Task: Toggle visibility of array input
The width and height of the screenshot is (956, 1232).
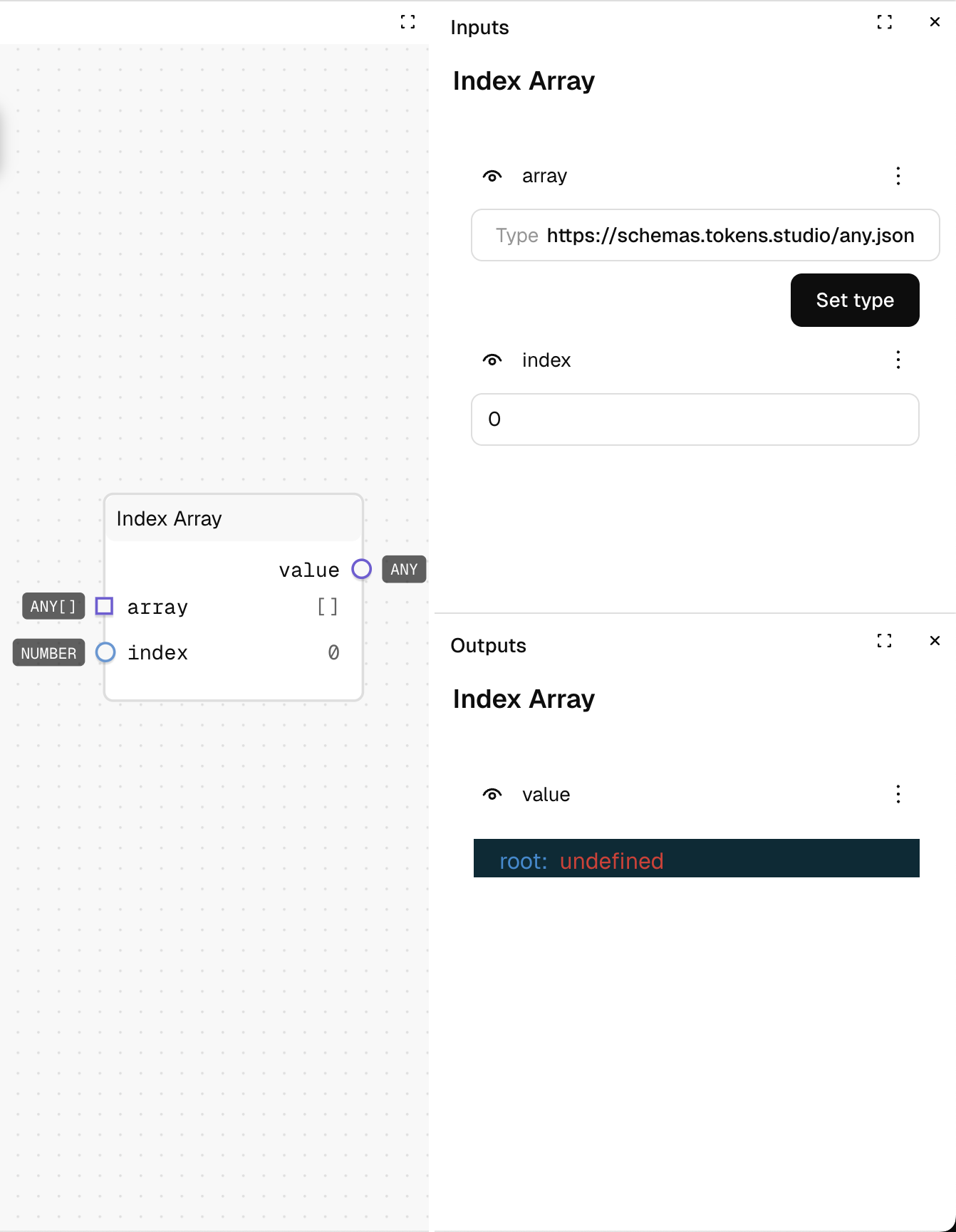Action: (492, 176)
